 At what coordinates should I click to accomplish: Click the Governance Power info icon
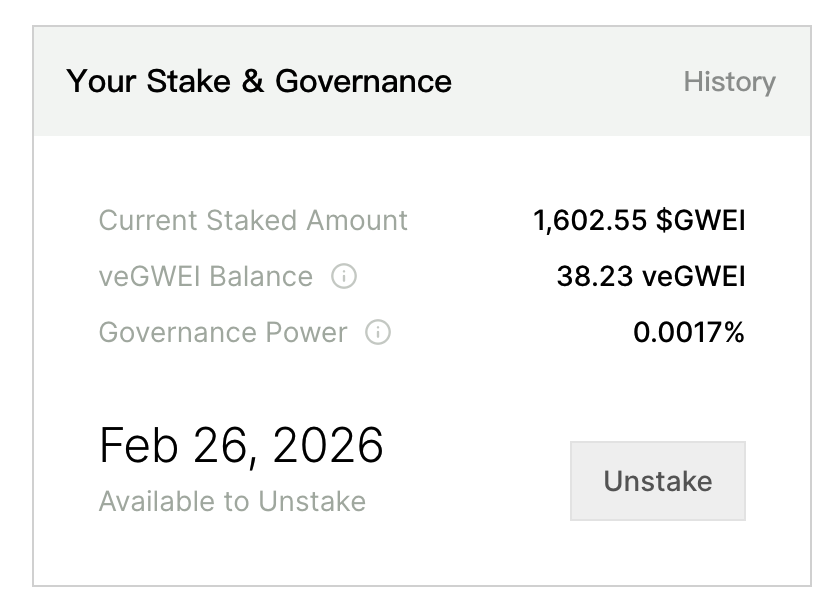tap(378, 333)
